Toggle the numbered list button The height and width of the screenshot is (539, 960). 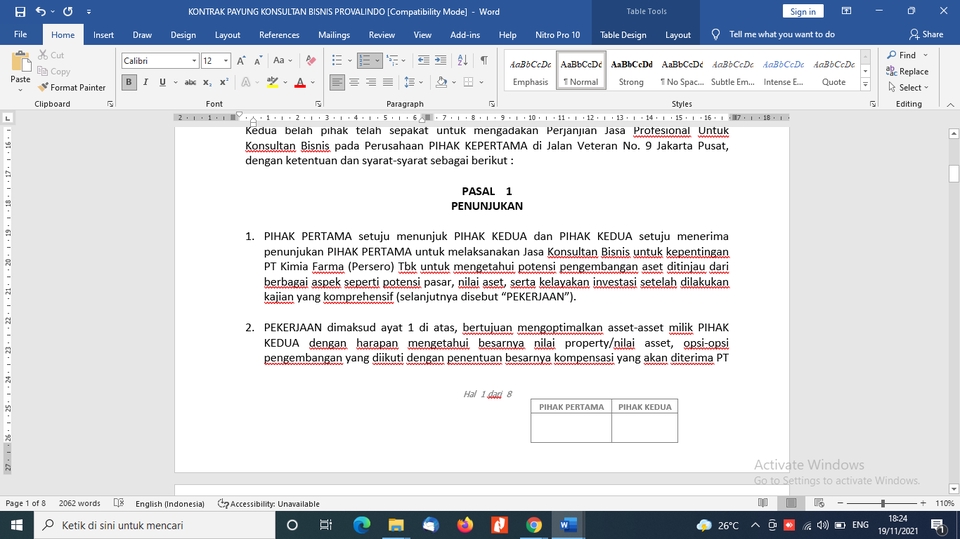365,60
